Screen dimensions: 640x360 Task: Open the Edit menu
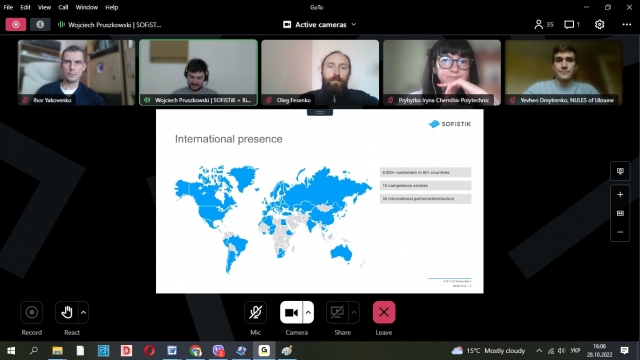[25, 7]
